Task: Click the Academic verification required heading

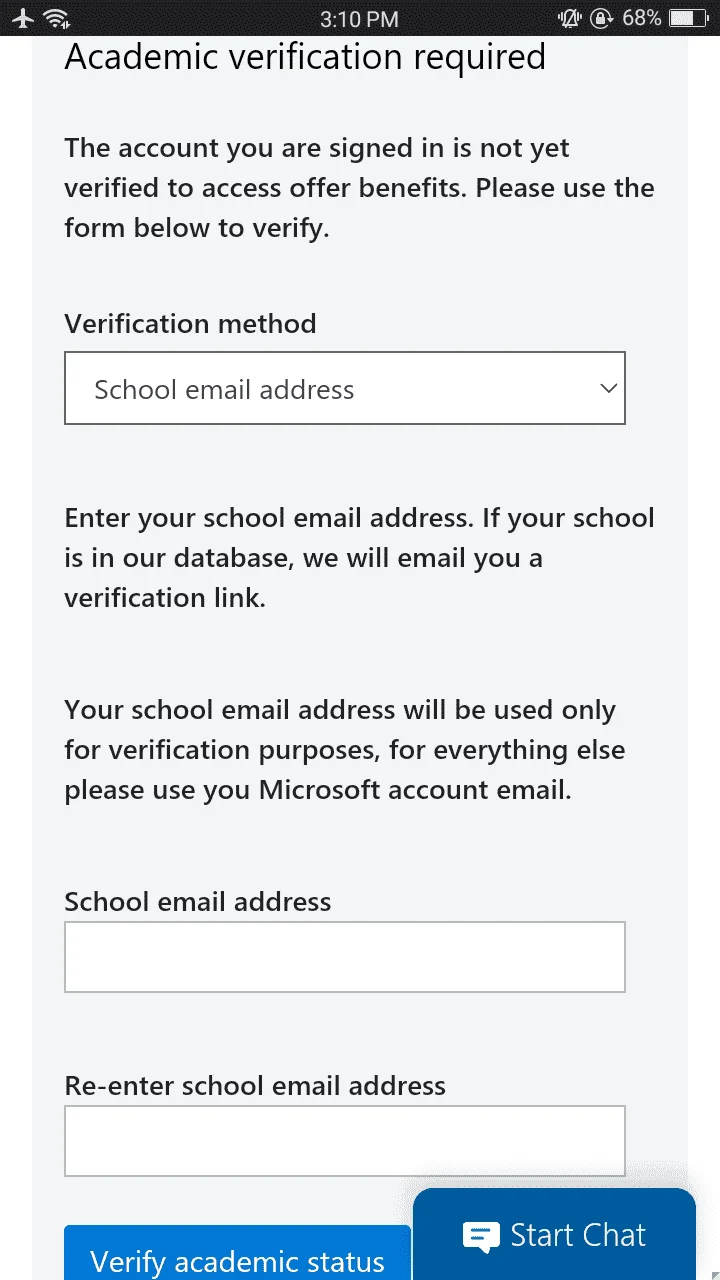Action: coord(305,57)
